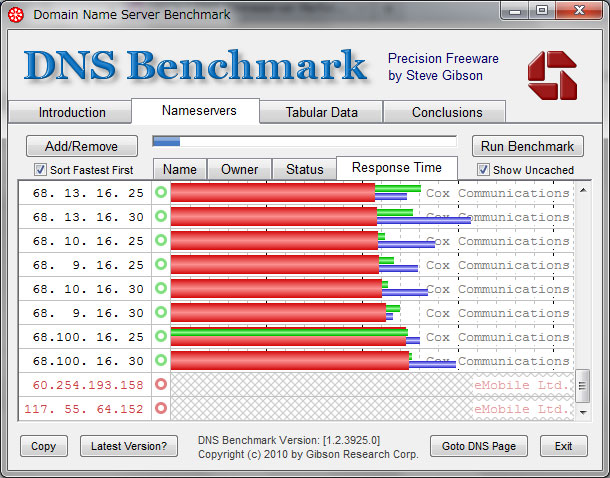Screen dimensions: 610x478
Task: Click the benchmark progress bar
Action: pos(305,141)
